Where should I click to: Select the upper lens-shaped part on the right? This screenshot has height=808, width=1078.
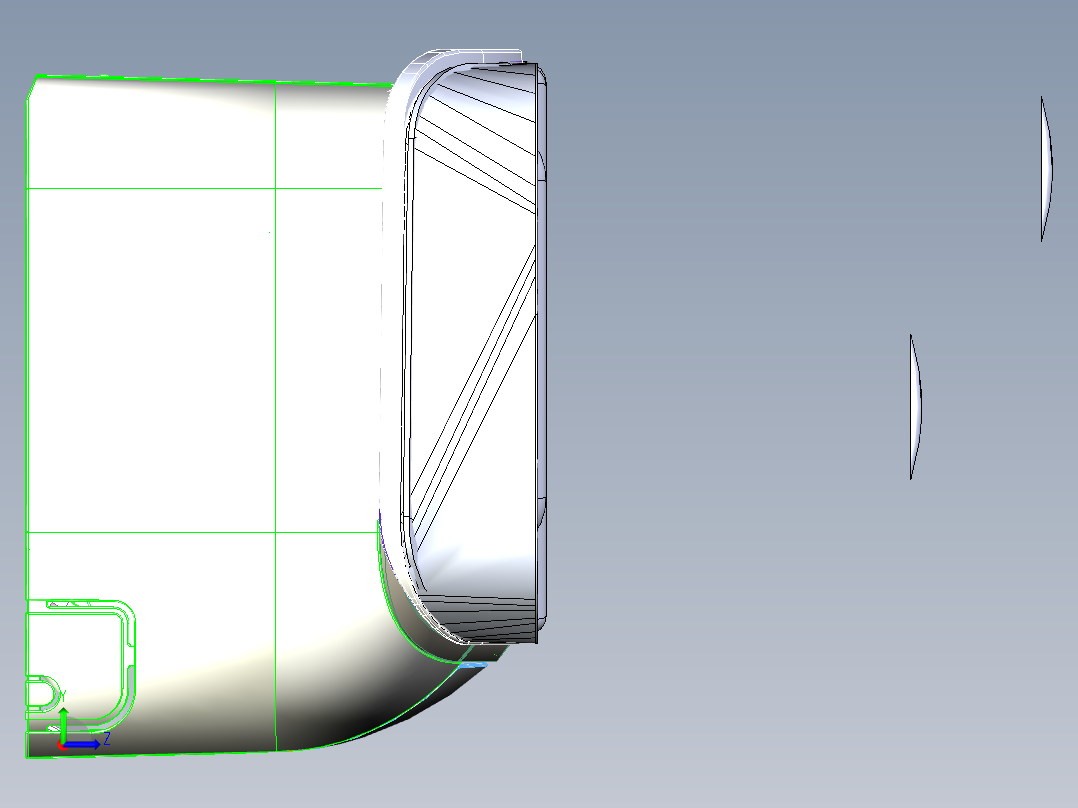point(1046,168)
